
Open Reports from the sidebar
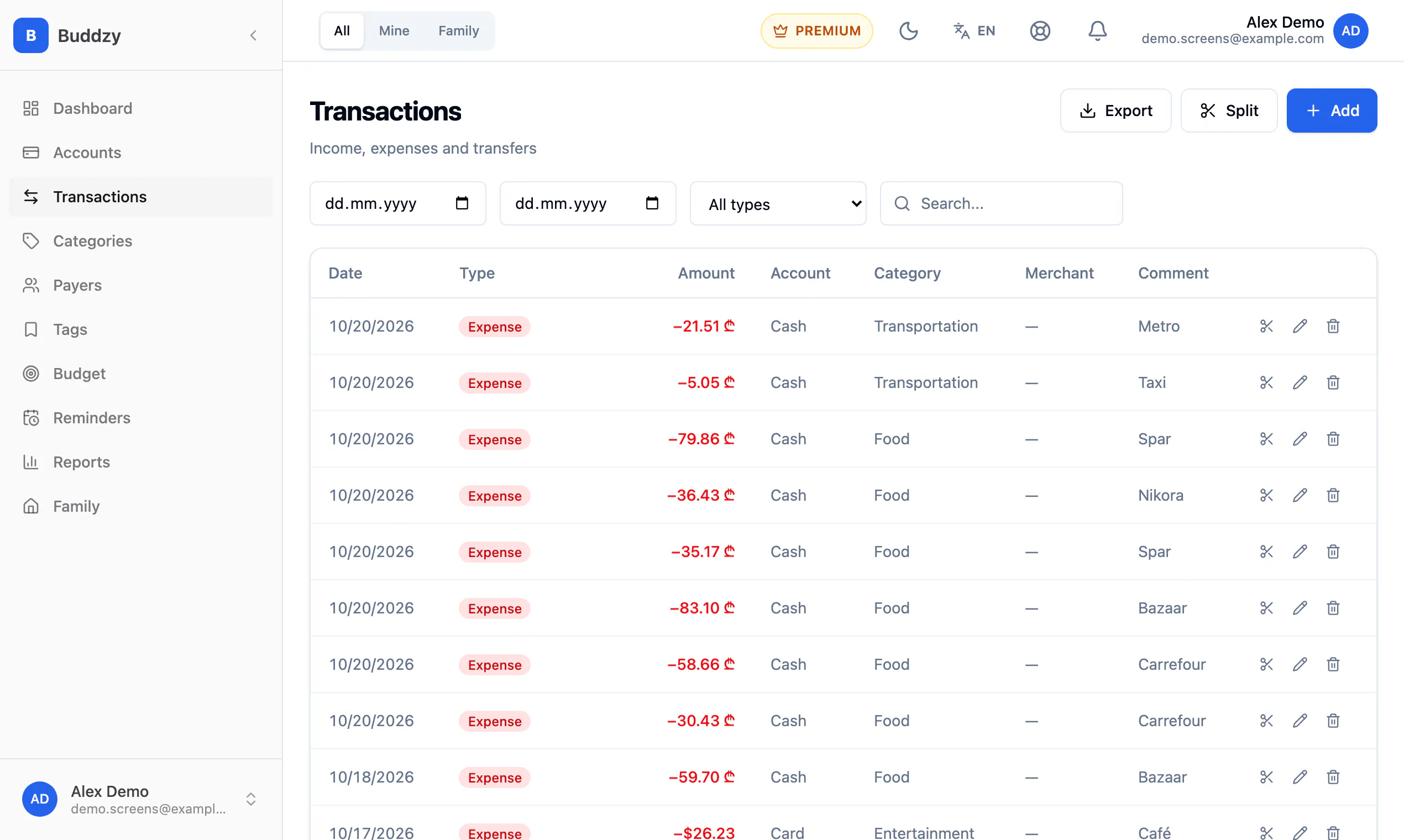(141, 462)
